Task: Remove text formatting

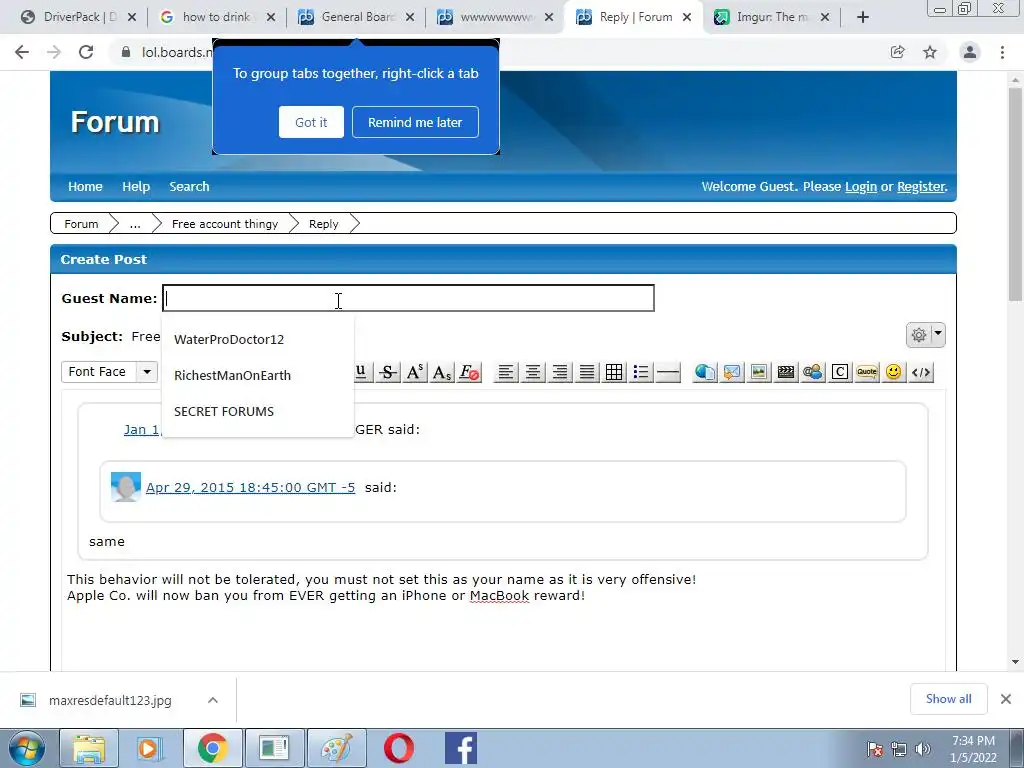Action: (470, 372)
